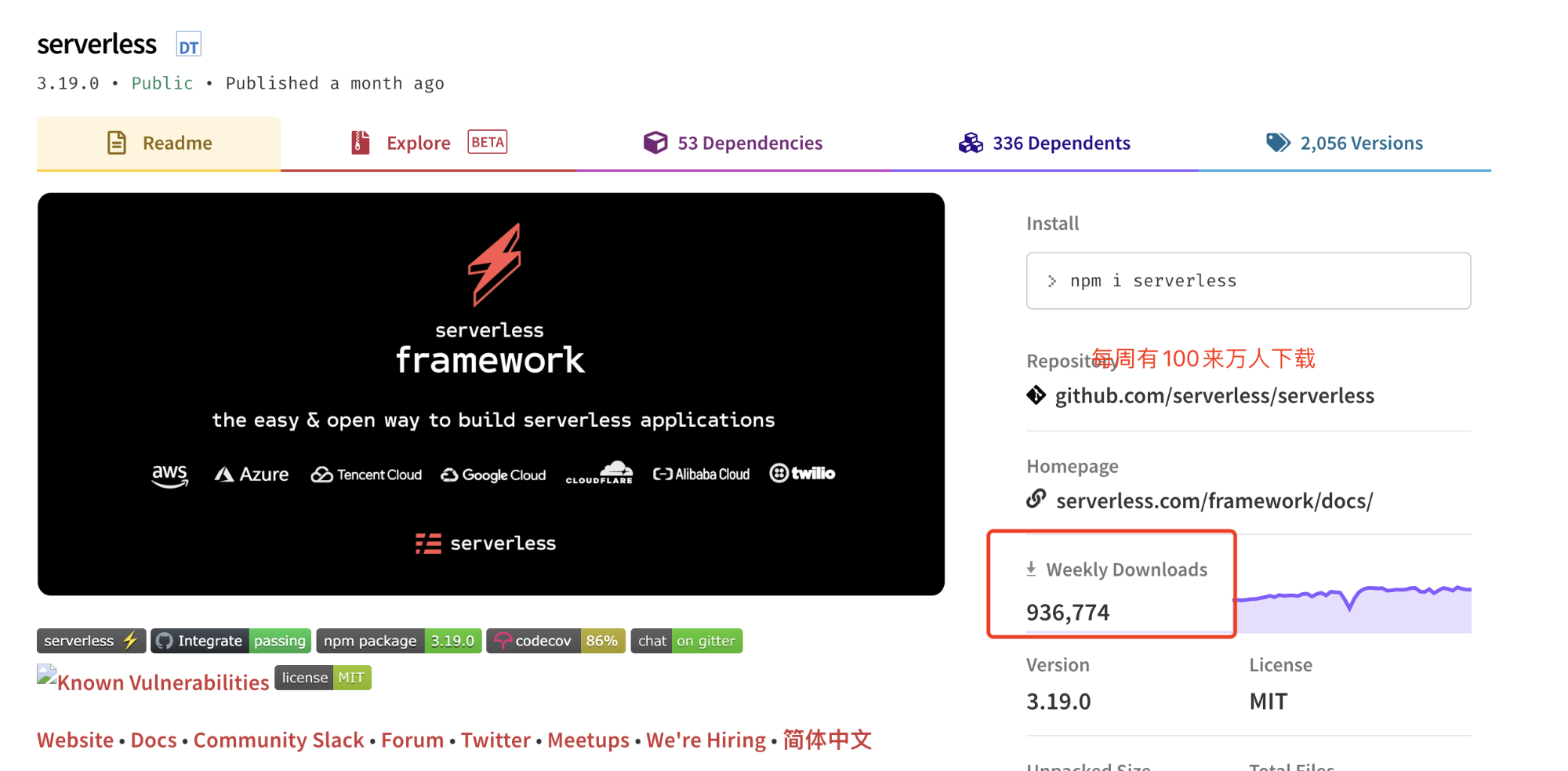Click the chat on gitter badge

pyautogui.click(x=686, y=641)
